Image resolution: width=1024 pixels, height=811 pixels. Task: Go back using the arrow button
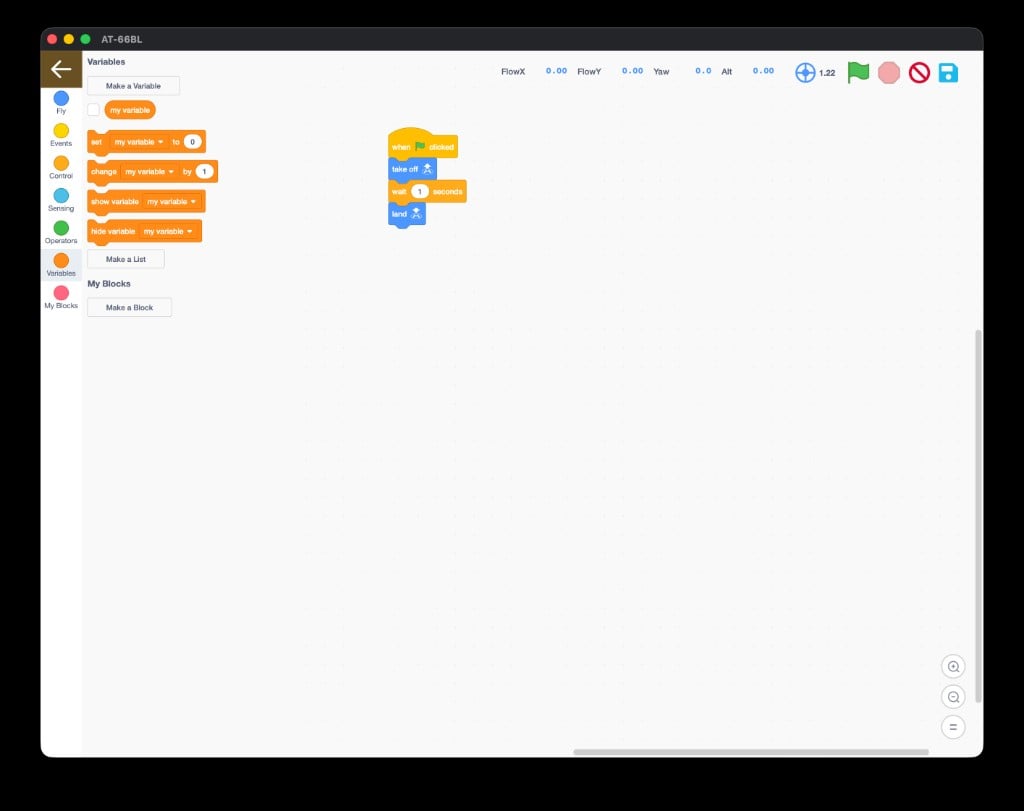point(61,69)
